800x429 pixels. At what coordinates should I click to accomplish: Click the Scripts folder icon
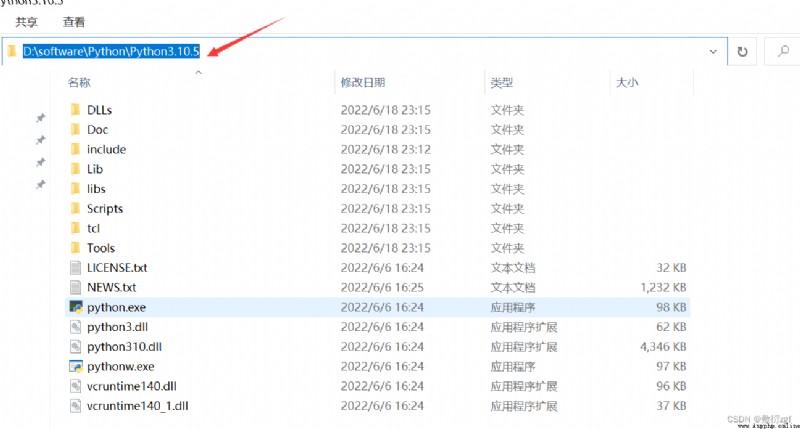(76, 208)
